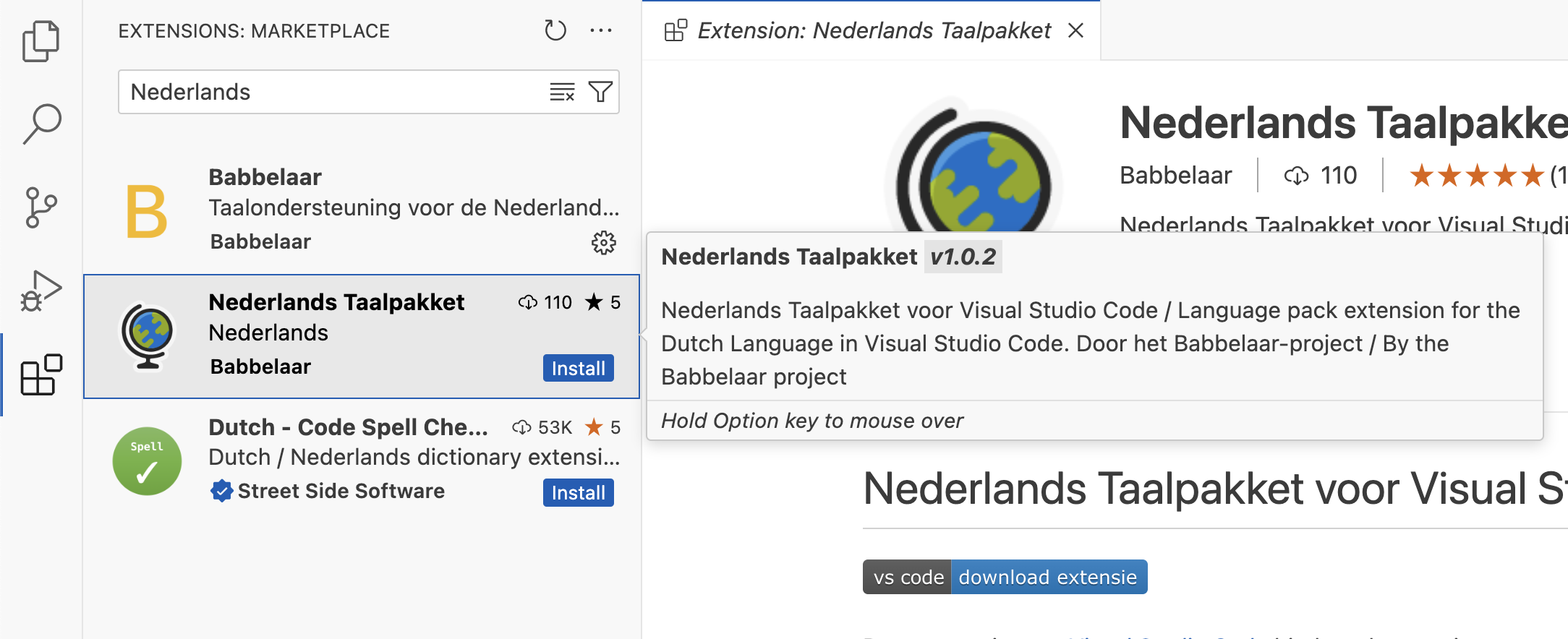The height and width of the screenshot is (639, 1568).
Task: Click Street Side Software publisher name
Action: click(x=341, y=491)
